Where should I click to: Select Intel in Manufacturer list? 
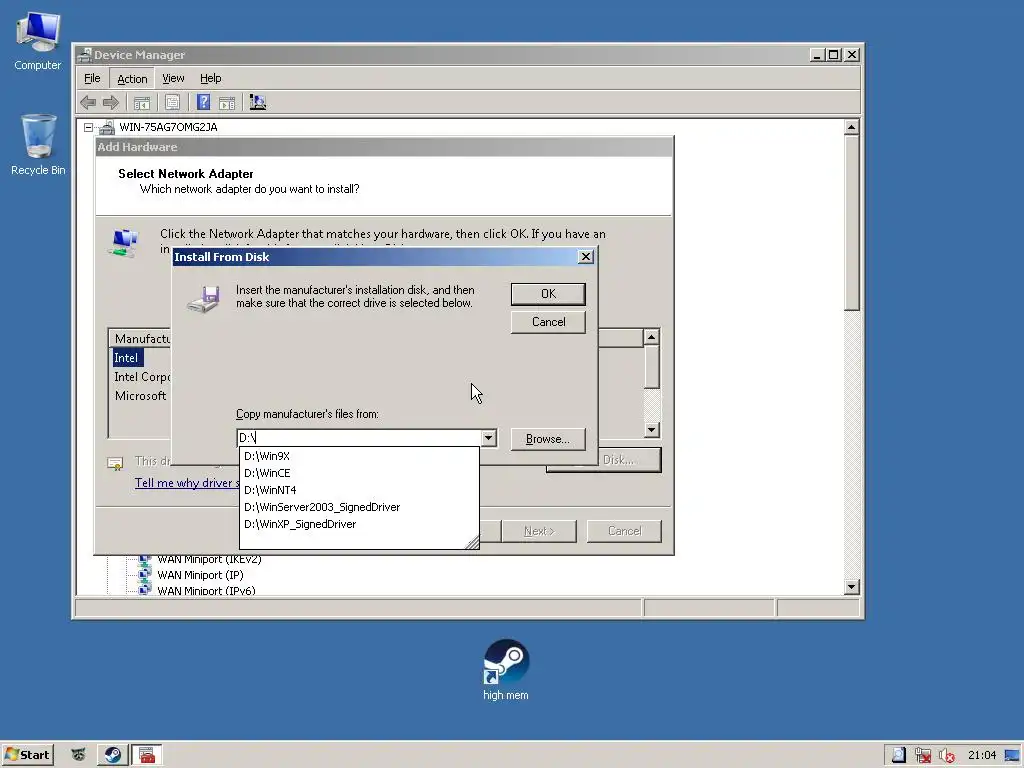[126, 358]
